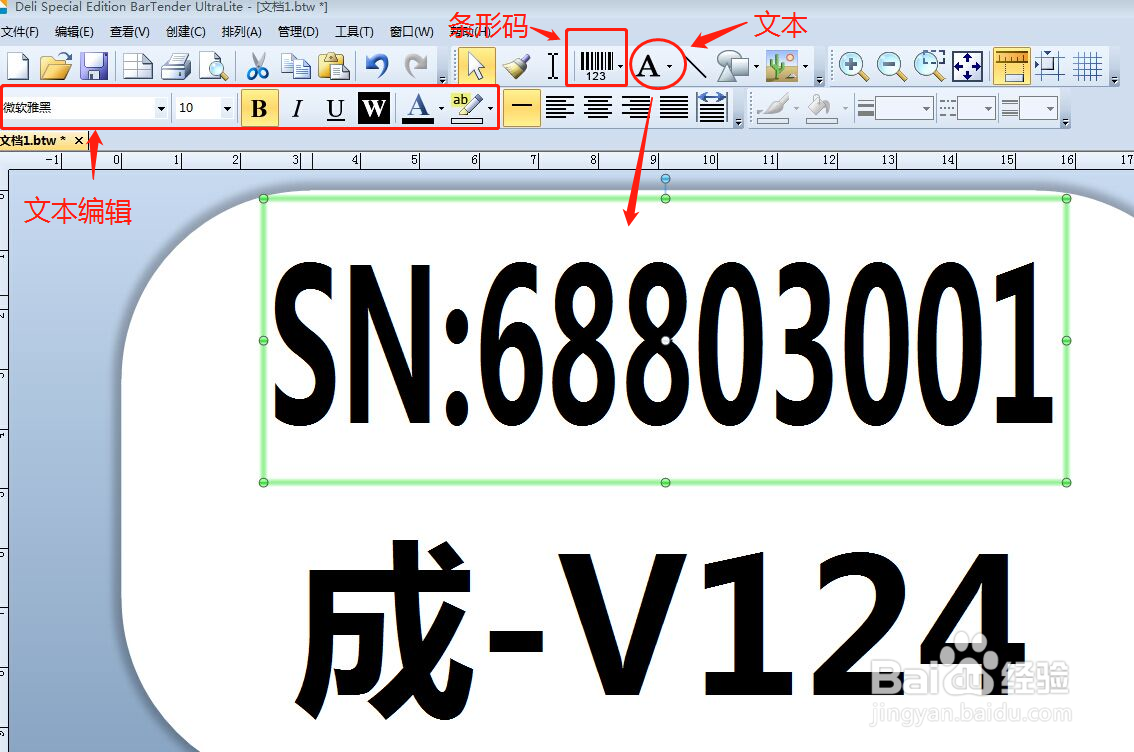Choose the text object tool
Screen dimensions: 1134x752
(648, 67)
